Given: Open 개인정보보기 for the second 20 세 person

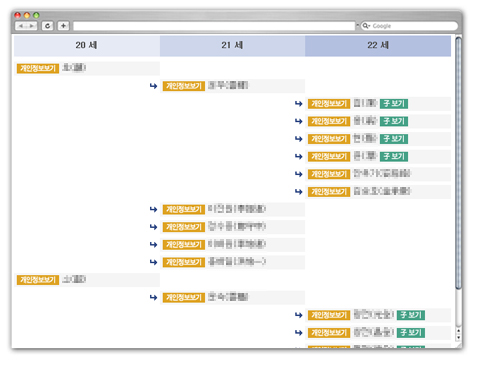Looking at the screenshot, I should click(x=38, y=280).
